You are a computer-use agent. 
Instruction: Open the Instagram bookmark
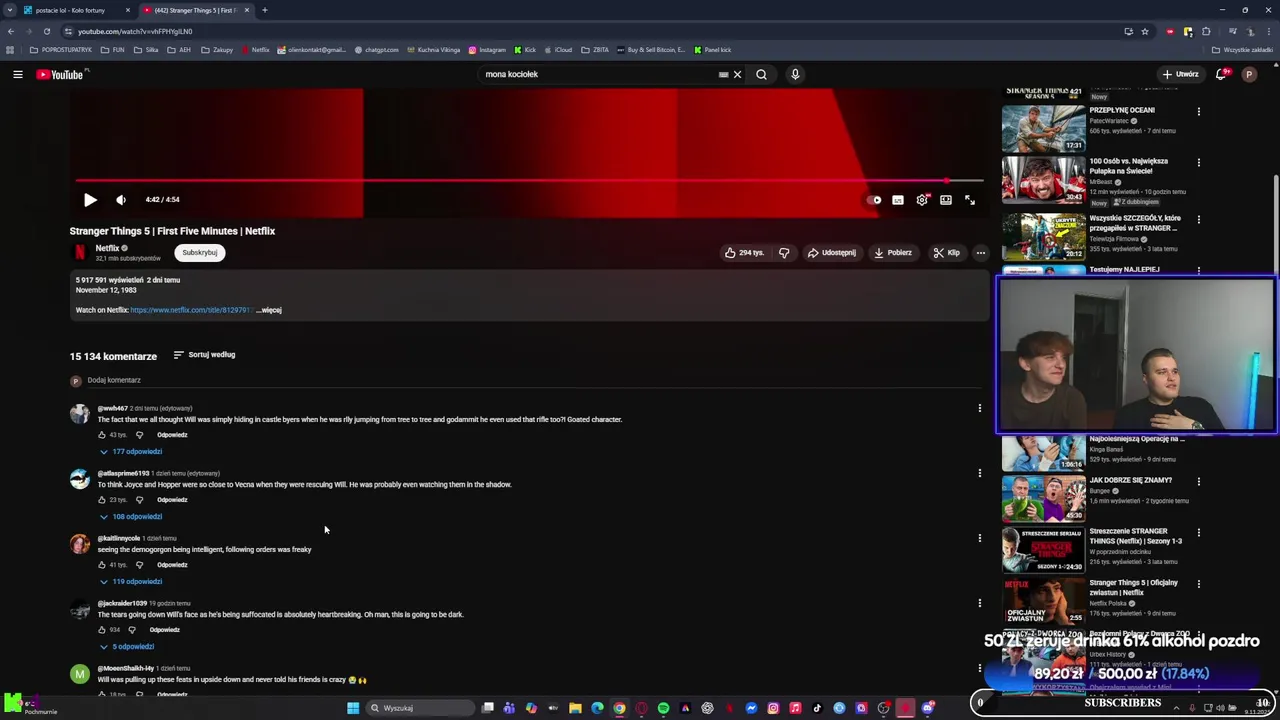pyautogui.click(x=487, y=50)
